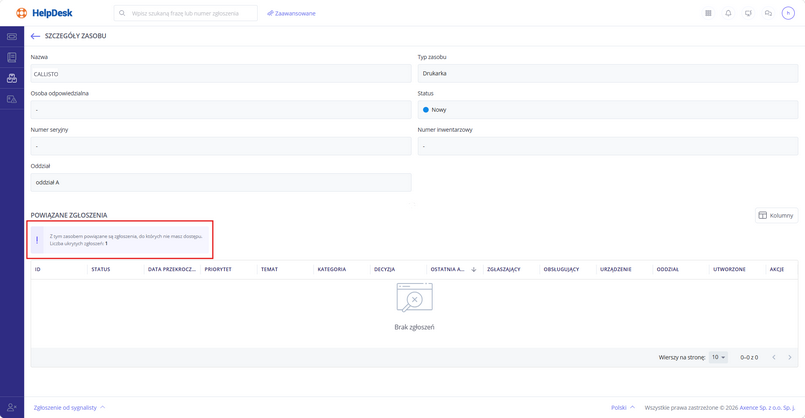Click the HelpDesk logo
The width and height of the screenshot is (805, 418).
click(44, 13)
